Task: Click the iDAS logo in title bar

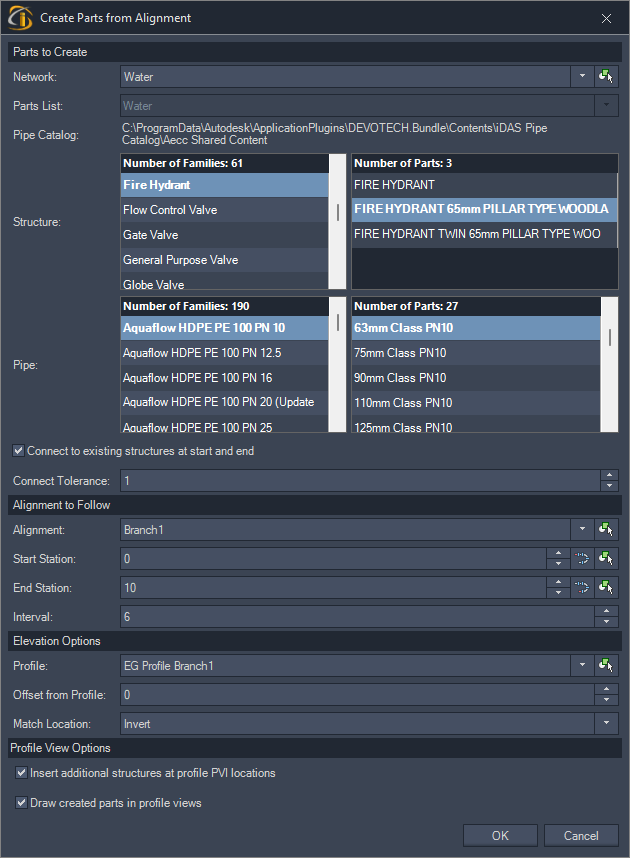Action: click(x=20, y=18)
